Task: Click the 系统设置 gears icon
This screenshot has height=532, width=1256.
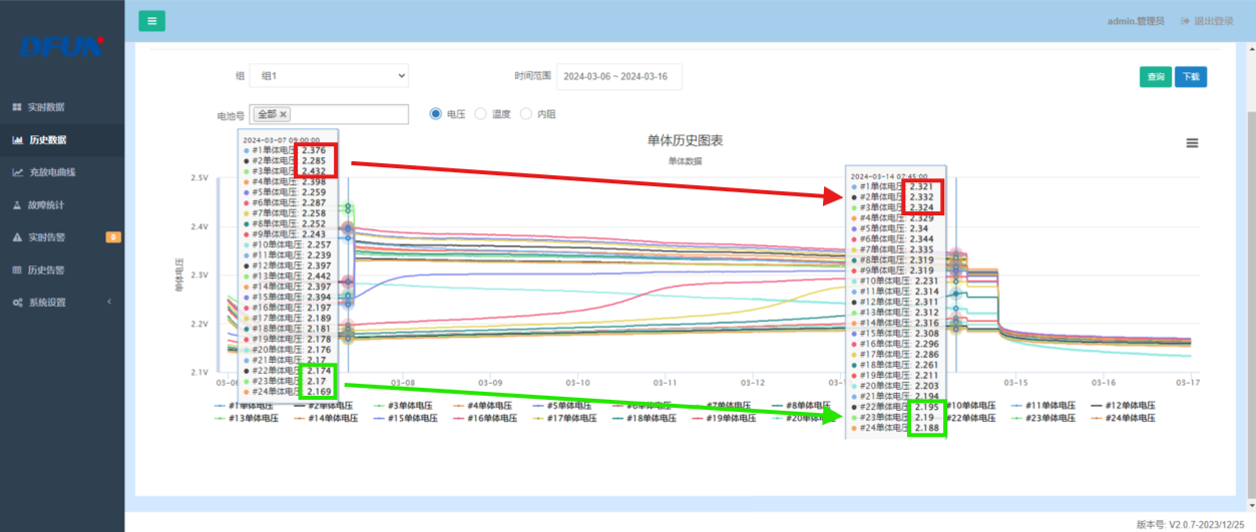Action: pyautogui.click(x=17, y=302)
